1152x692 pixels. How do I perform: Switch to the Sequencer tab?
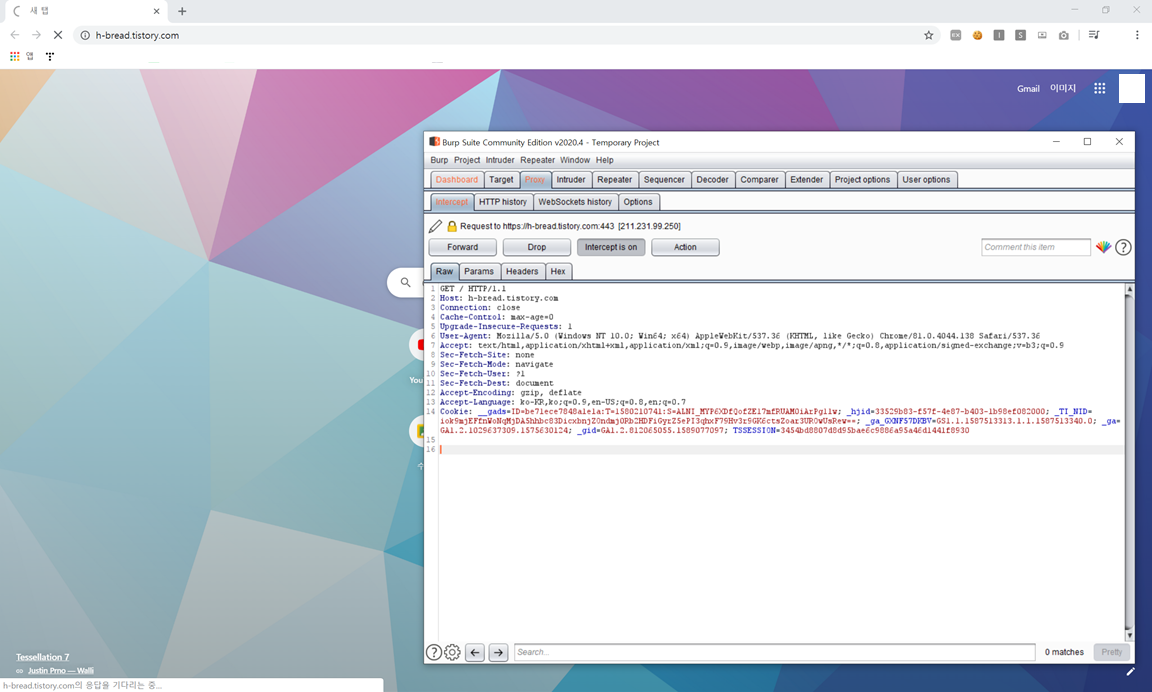pos(664,180)
